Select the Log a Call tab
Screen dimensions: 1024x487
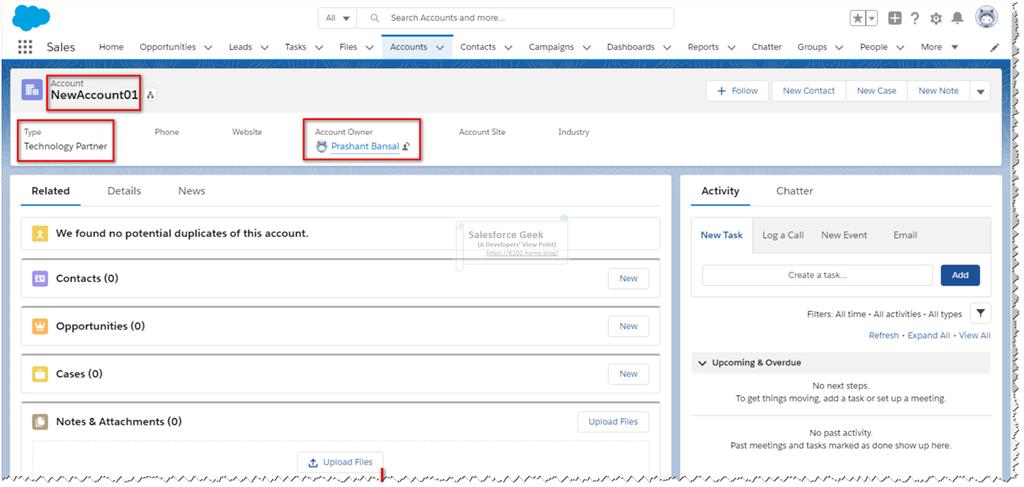click(x=782, y=235)
